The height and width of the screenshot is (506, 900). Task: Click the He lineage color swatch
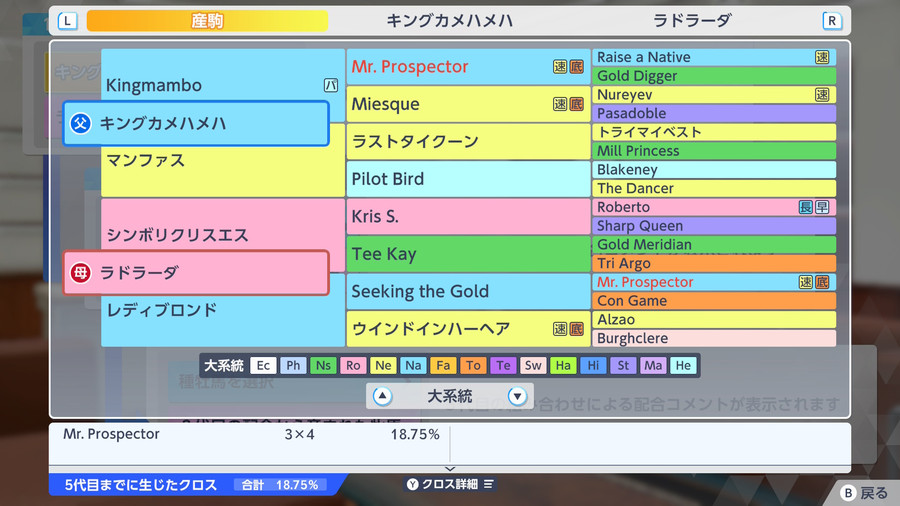point(683,365)
